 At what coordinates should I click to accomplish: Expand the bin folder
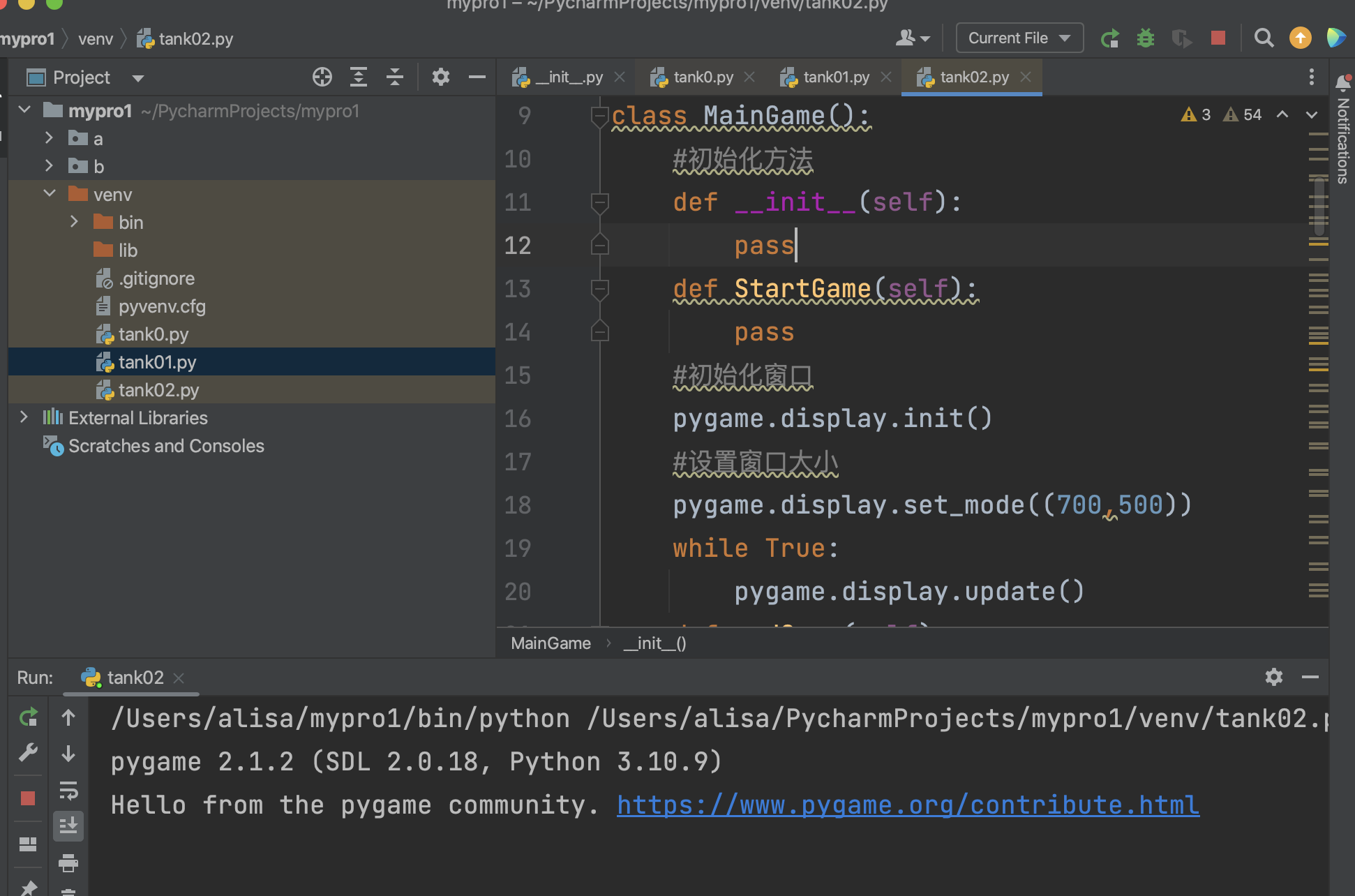coord(73,222)
